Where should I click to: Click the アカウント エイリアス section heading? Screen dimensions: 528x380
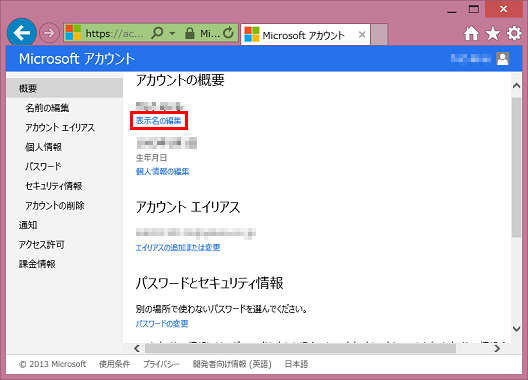(x=188, y=207)
